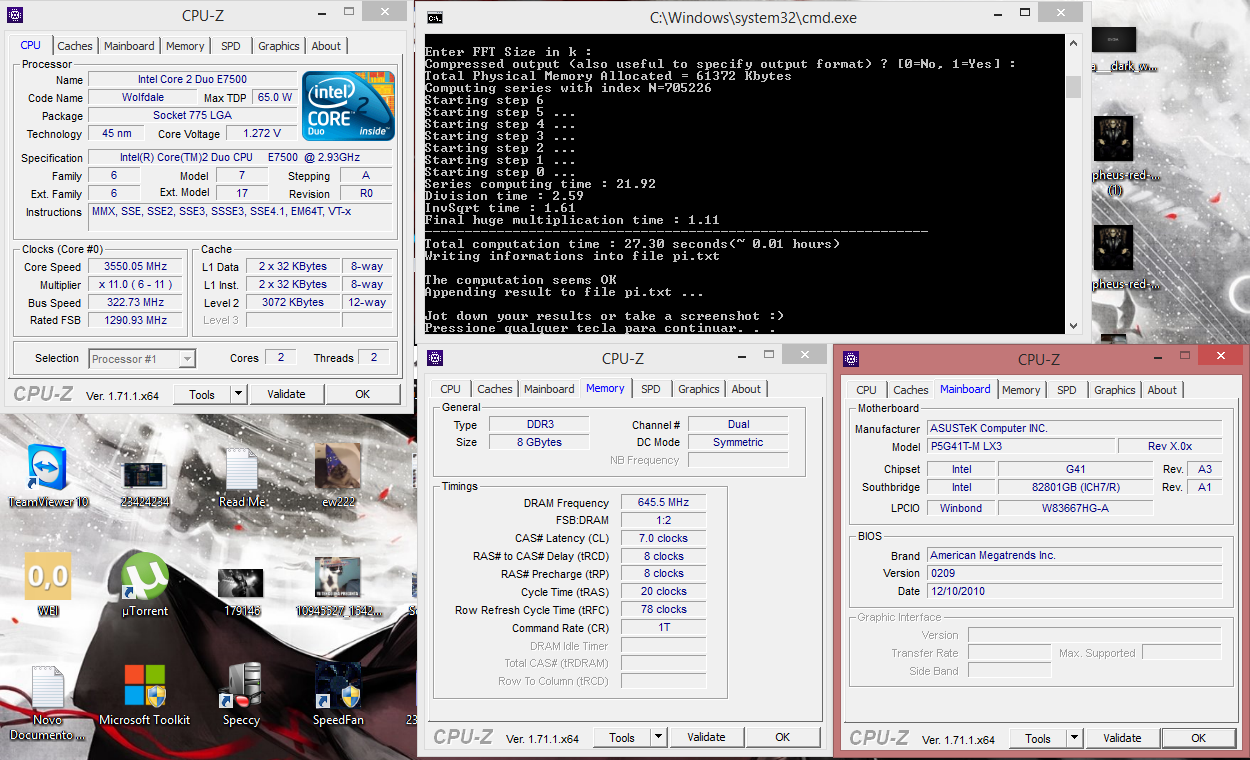Click the Bus Speed value 322.73 MHz
Screen dimensions: 1250x760
click(135, 303)
